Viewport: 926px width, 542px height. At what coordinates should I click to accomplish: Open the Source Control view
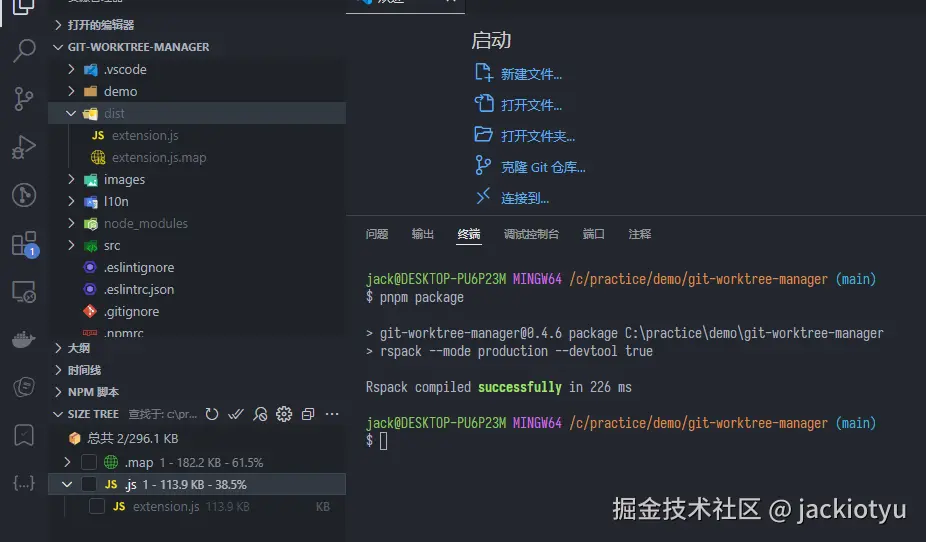(24, 99)
